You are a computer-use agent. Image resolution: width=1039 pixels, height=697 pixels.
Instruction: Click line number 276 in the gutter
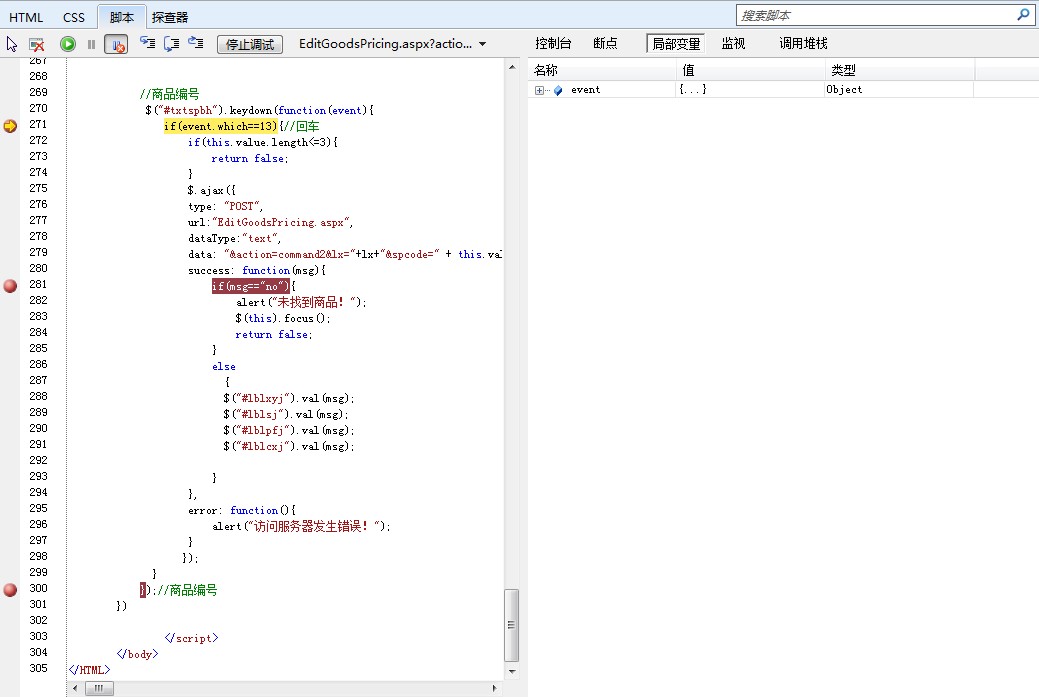pos(38,204)
